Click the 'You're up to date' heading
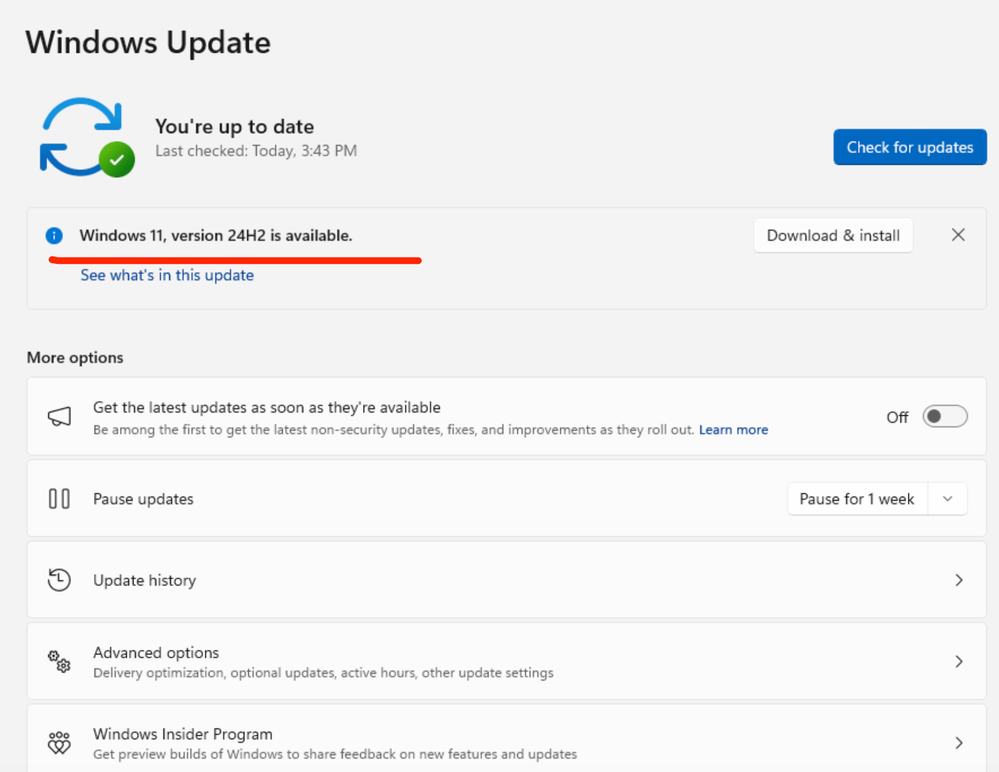Screen dimensions: 999x772 (234, 127)
